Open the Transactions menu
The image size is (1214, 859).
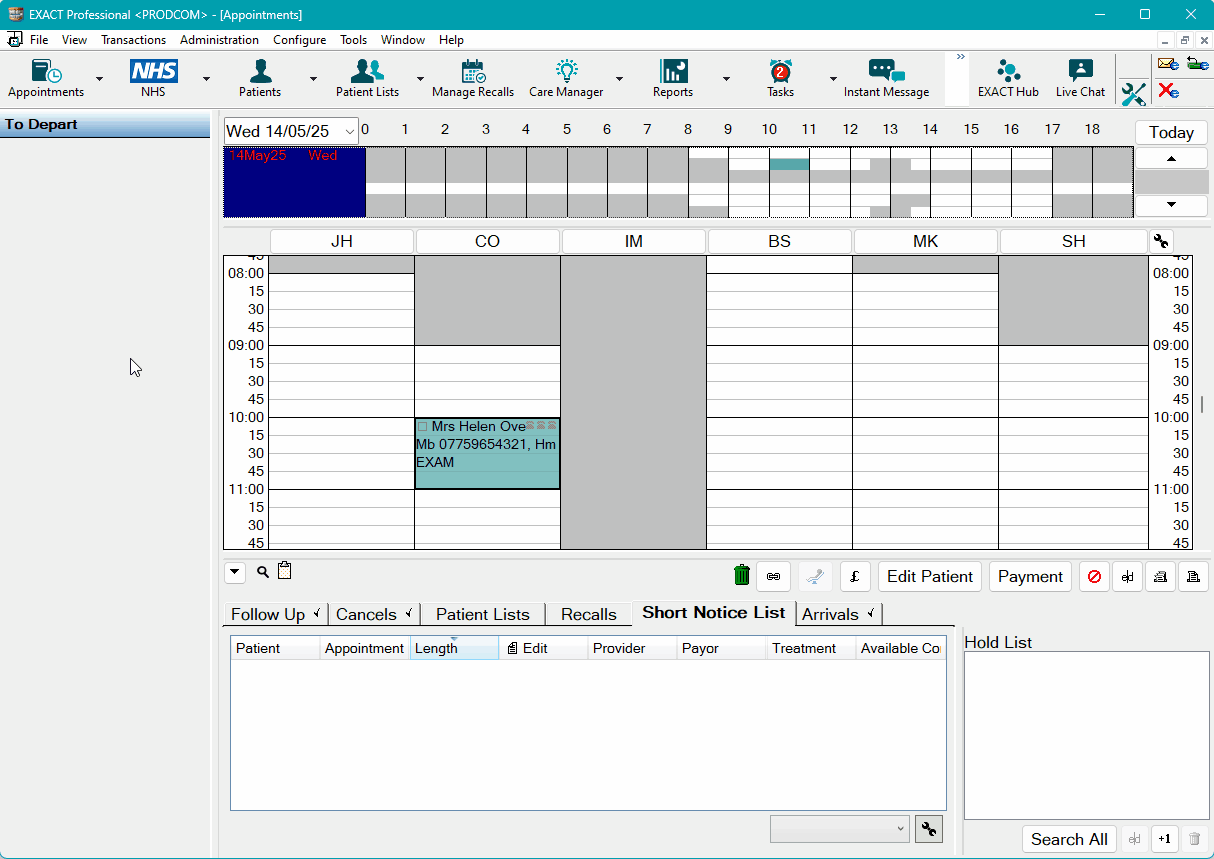coord(133,40)
